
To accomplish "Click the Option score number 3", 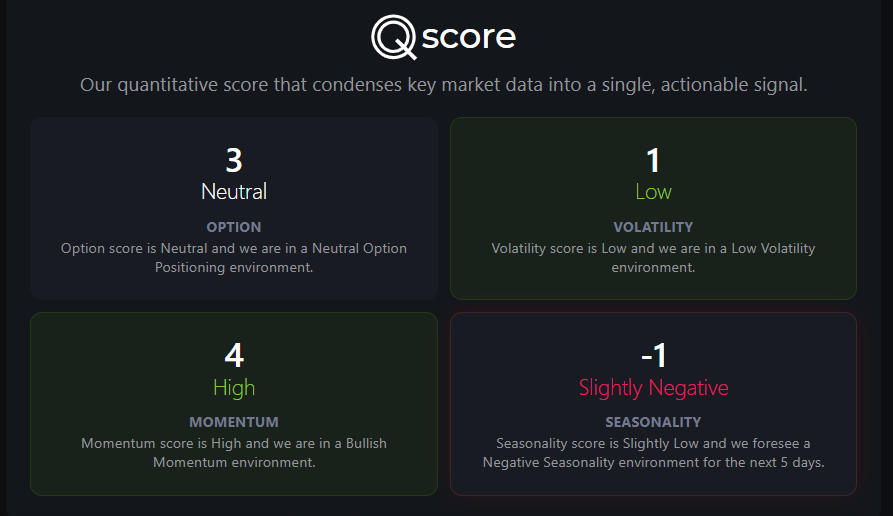I will coord(234,160).
